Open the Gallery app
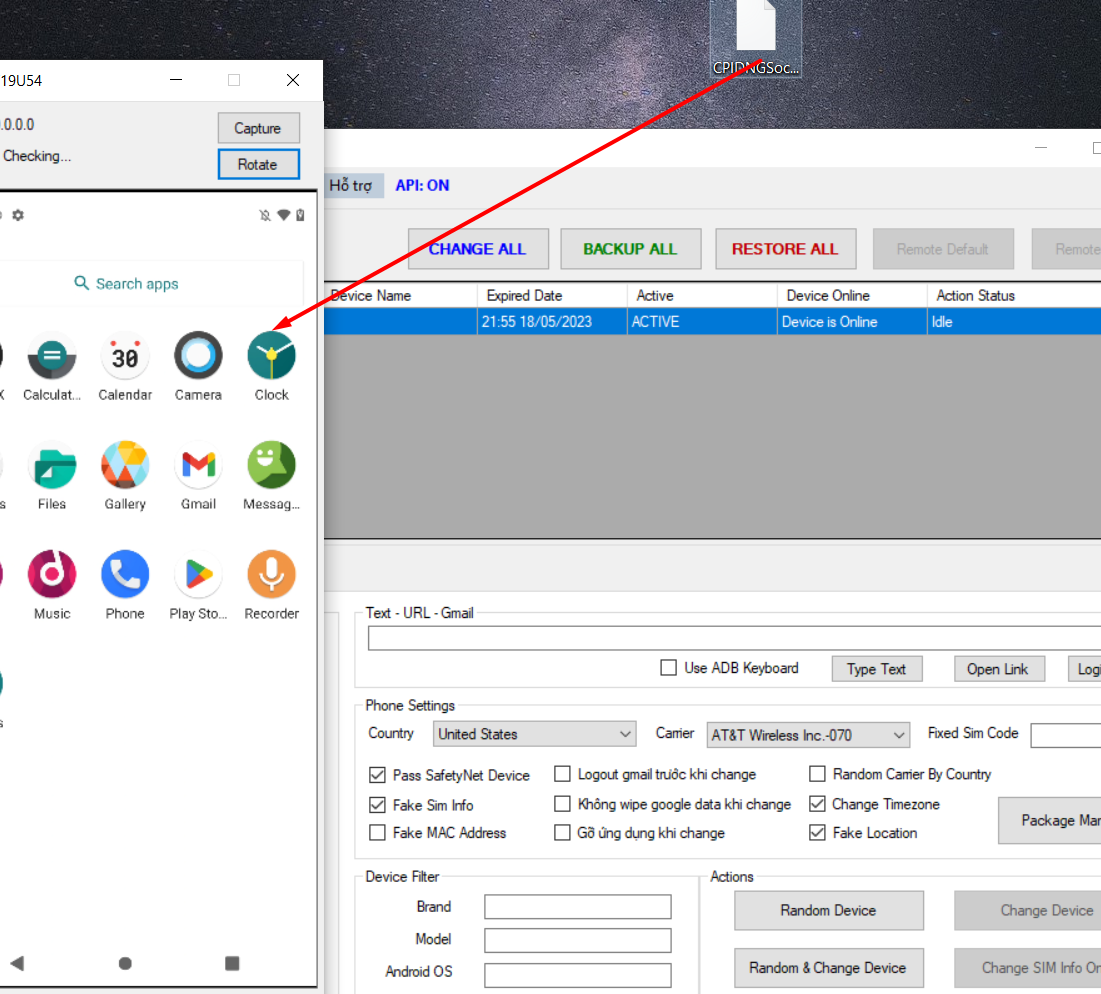Screen dimensions: 1101x994 click(x=125, y=465)
